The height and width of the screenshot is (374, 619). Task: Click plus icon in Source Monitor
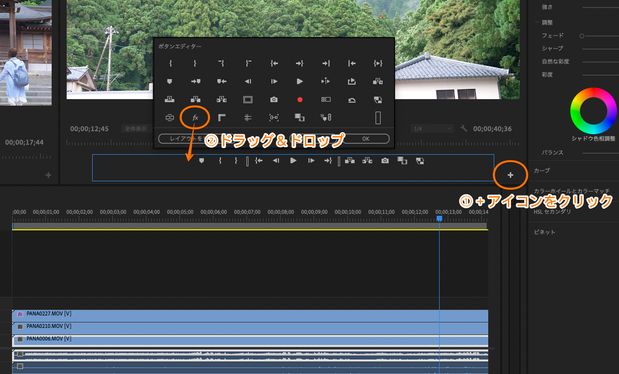48,175
